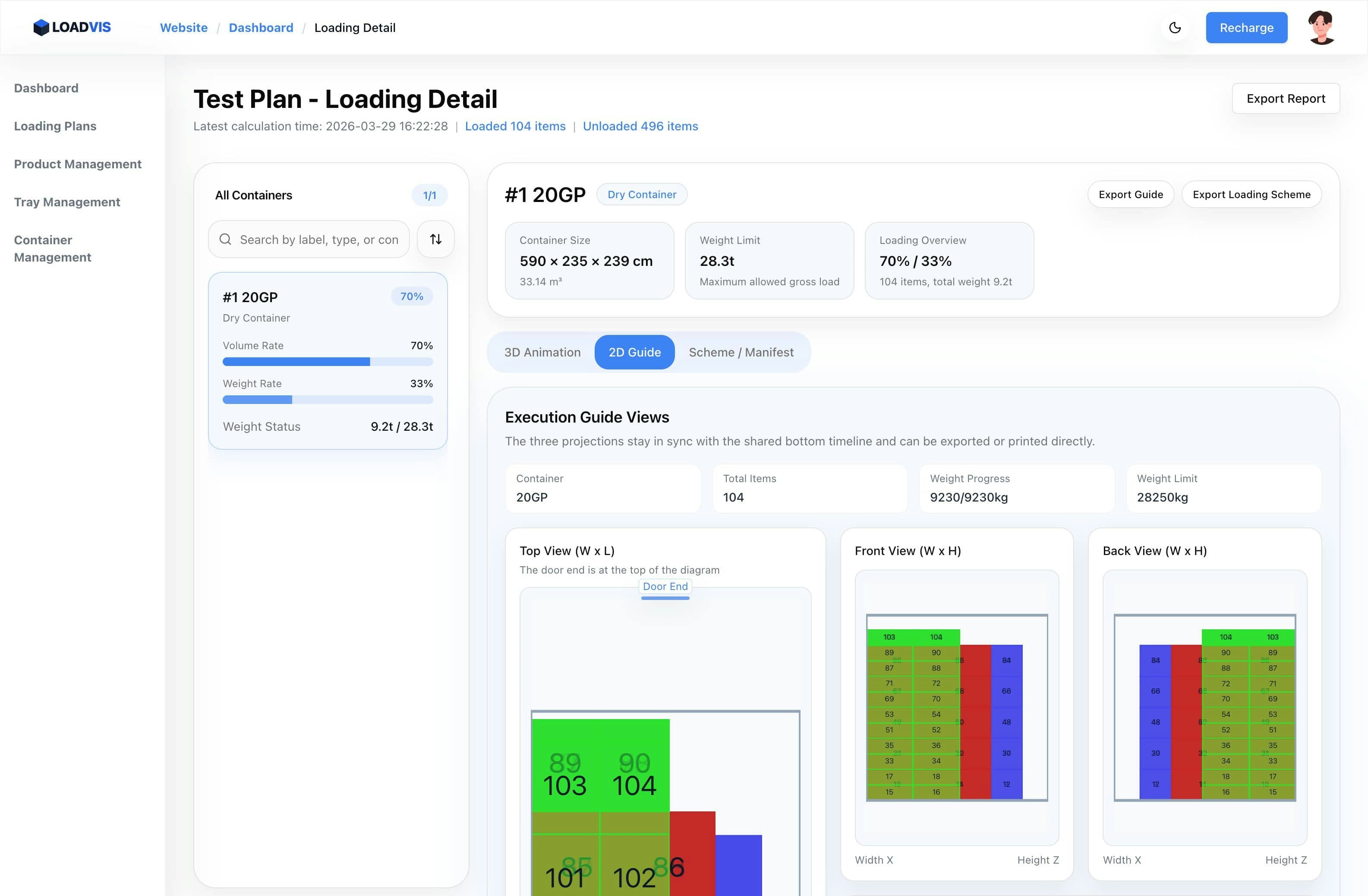Open the Unloaded 496 items link
Image resolution: width=1368 pixels, height=896 pixels.
640,126
